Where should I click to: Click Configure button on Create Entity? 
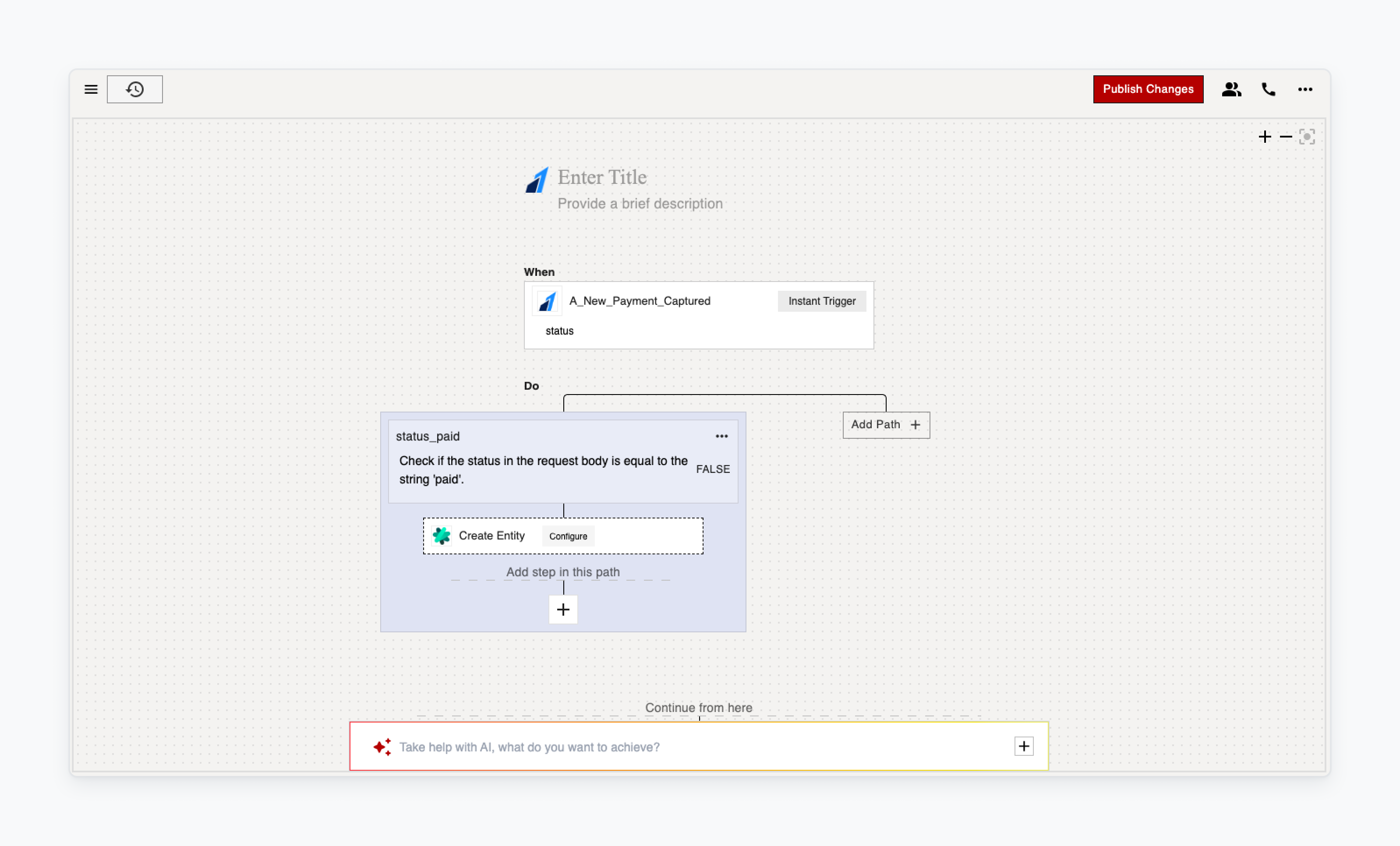pyautogui.click(x=568, y=536)
